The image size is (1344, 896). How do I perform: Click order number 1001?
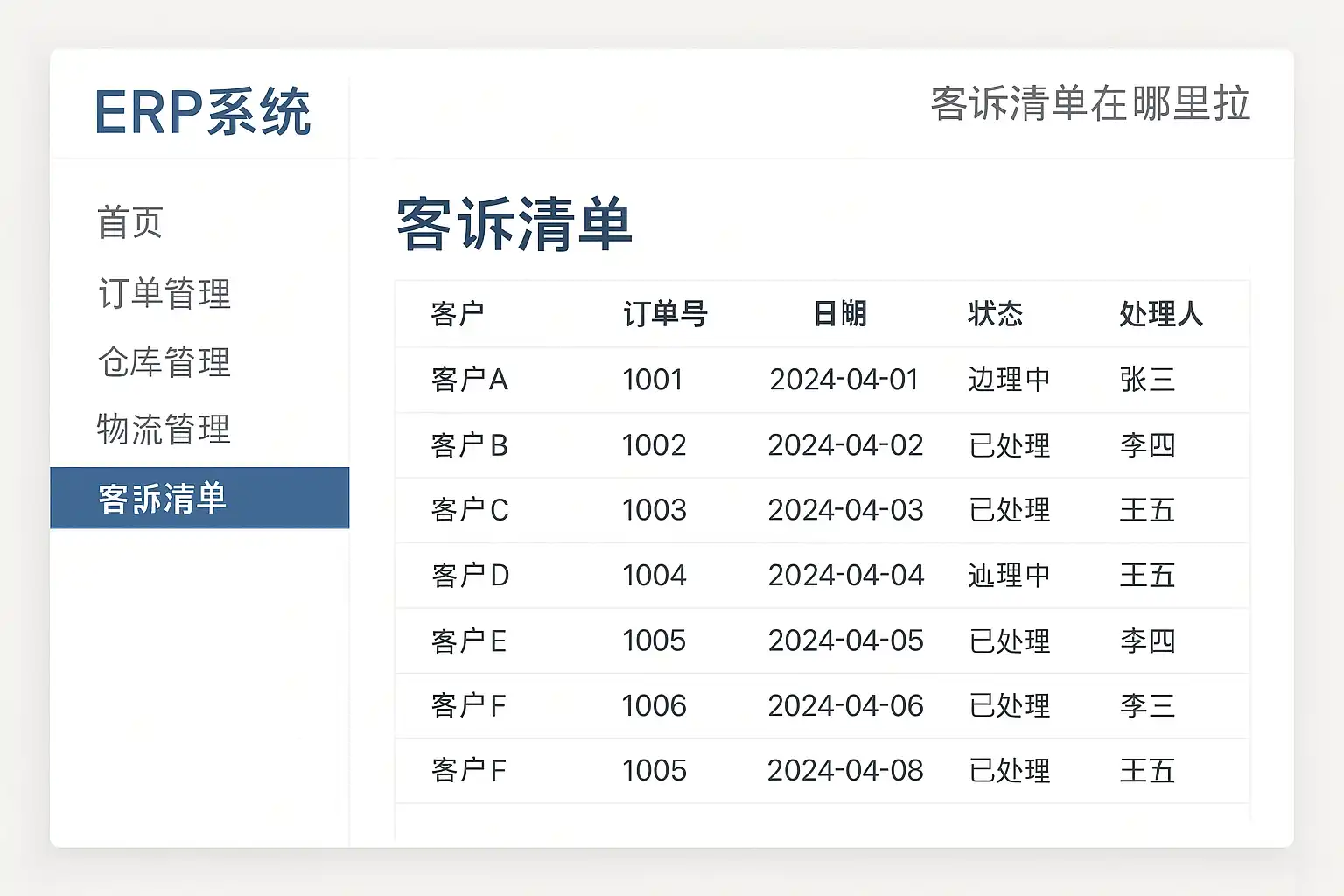(x=653, y=380)
